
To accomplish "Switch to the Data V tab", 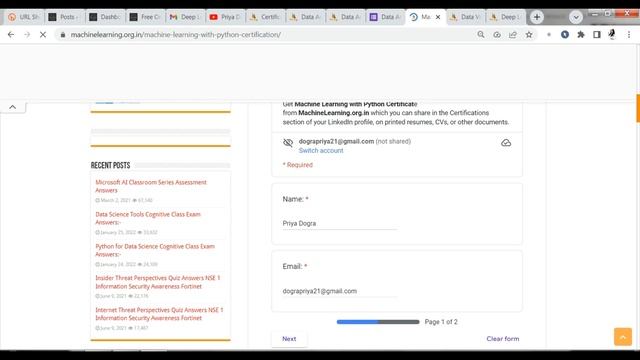I will tap(465, 17).
